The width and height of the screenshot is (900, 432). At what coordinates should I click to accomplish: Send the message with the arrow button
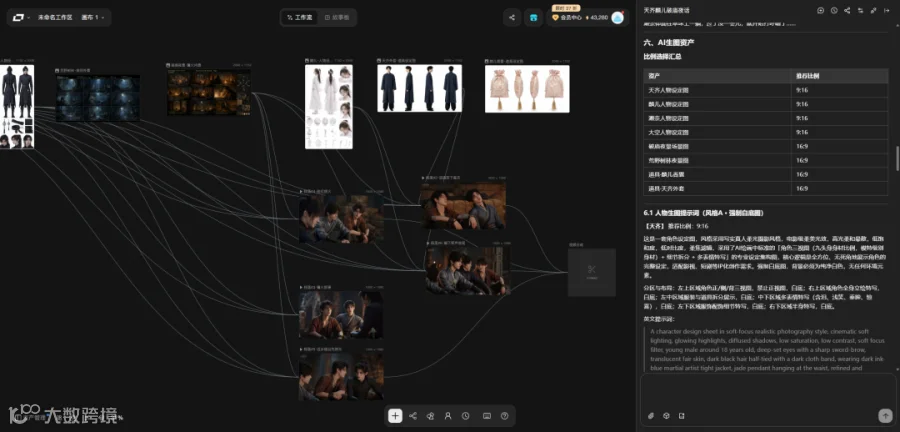click(885, 415)
